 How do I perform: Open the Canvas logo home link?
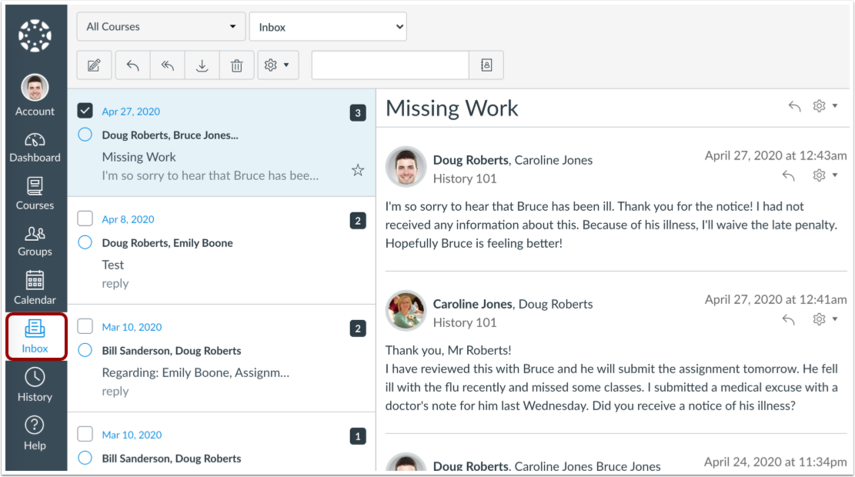[x=35, y=36]
